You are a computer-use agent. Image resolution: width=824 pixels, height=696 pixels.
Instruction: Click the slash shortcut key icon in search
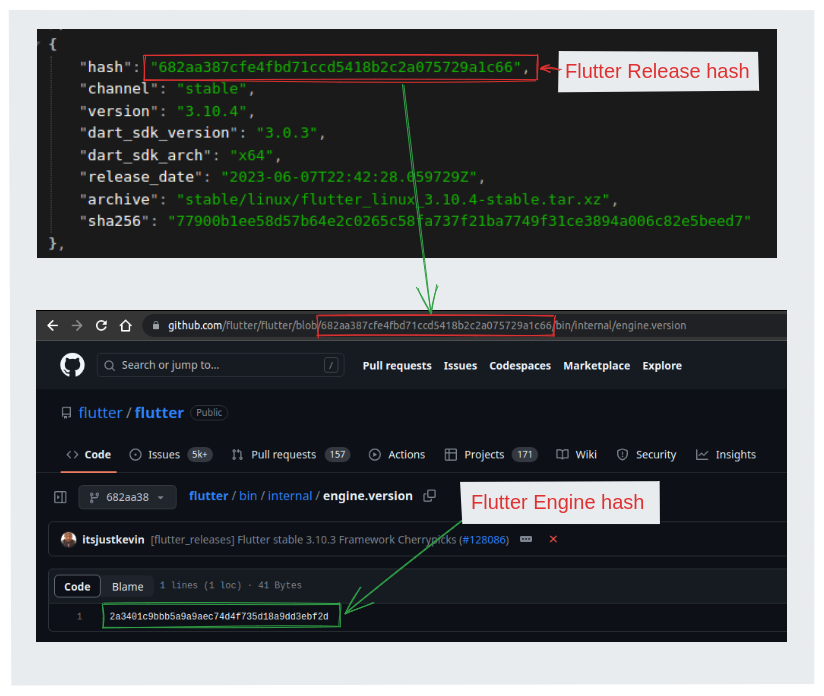331,365
